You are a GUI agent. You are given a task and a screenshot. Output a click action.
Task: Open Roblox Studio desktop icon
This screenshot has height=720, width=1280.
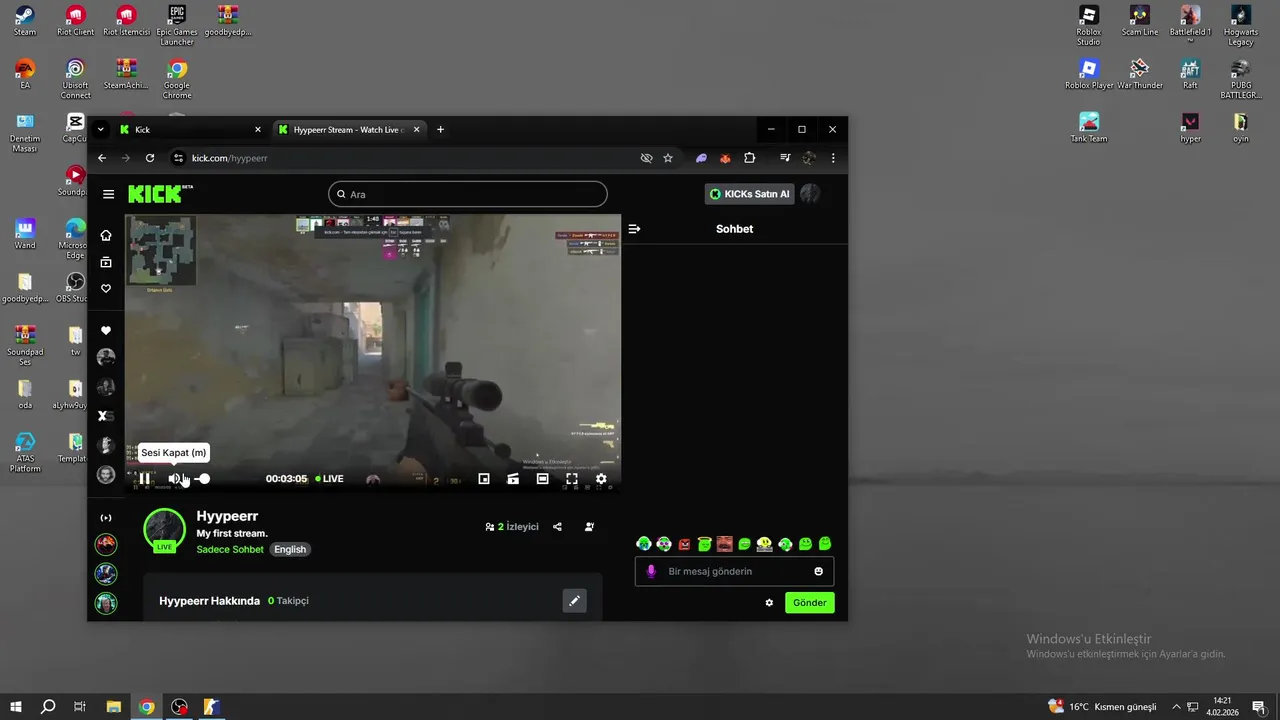click(1089, 26)
